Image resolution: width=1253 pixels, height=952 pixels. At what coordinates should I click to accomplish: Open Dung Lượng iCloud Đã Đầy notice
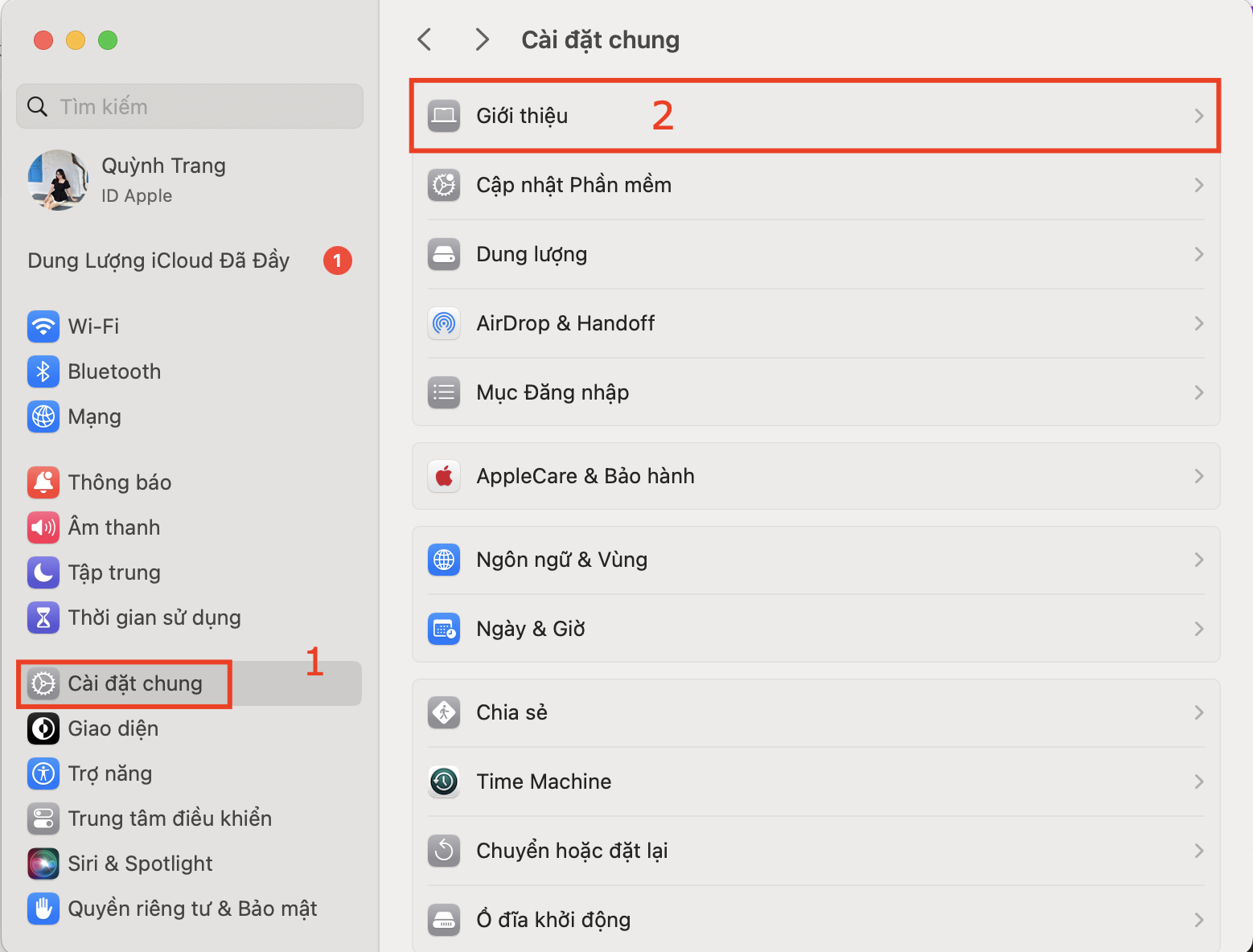pos(190,261)
